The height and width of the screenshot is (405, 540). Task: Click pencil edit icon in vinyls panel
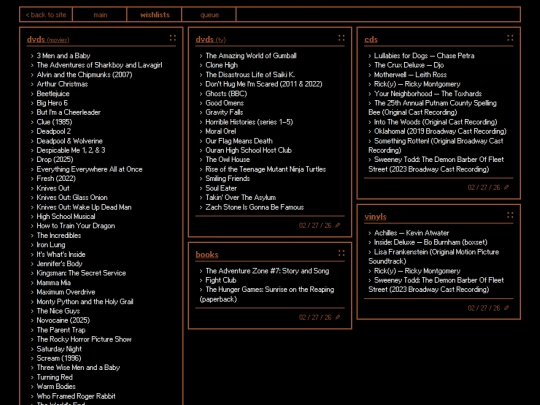506,308
